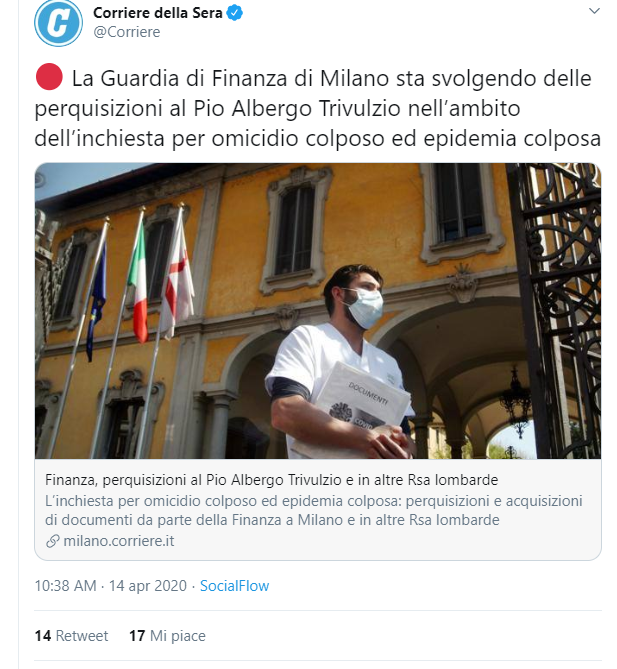This screenshot has height=669, width=617.
Task: View the 14 Retweet list
Action: click(71, 636)
